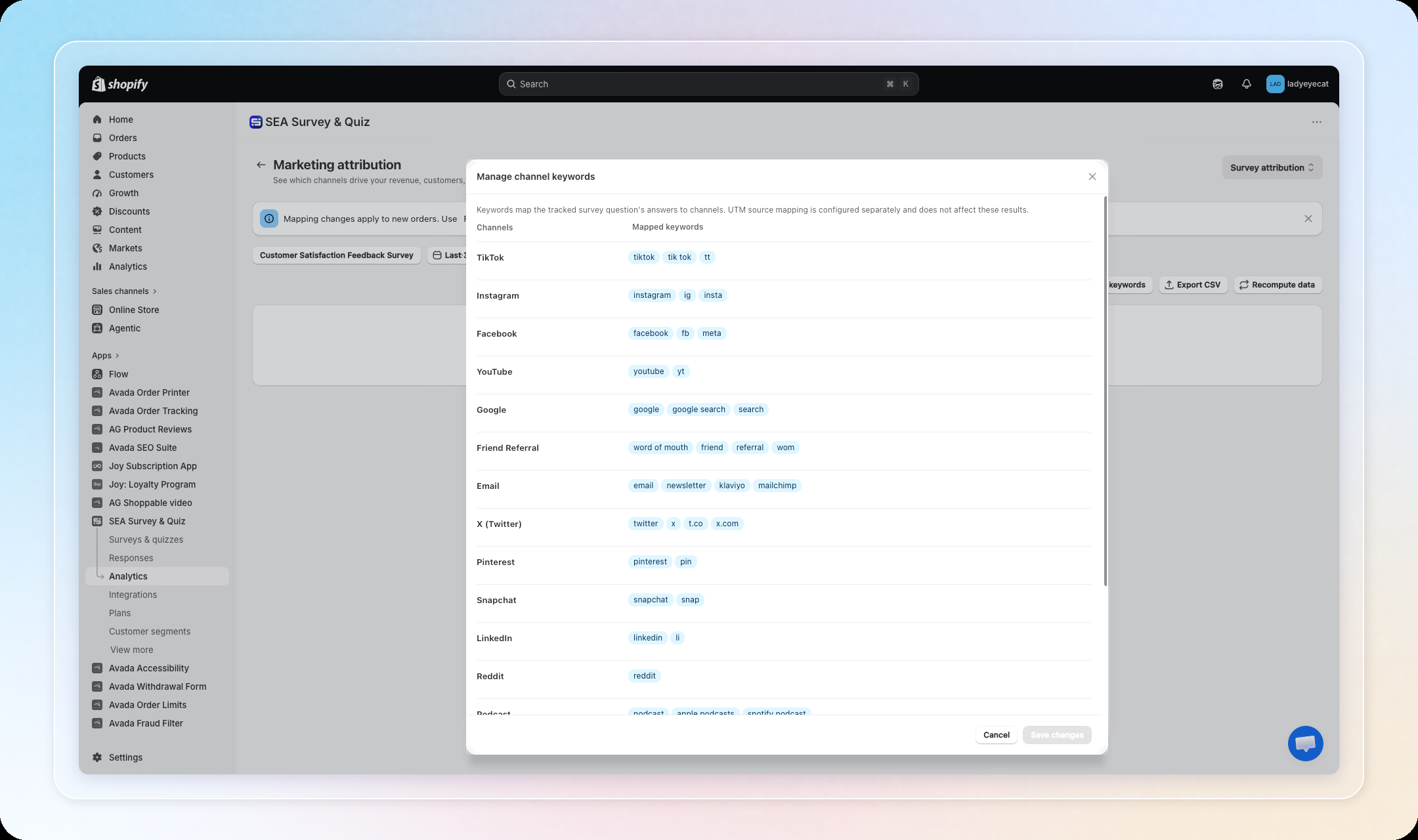Click the dialog's vertical scrollbar

(1106, 391)
